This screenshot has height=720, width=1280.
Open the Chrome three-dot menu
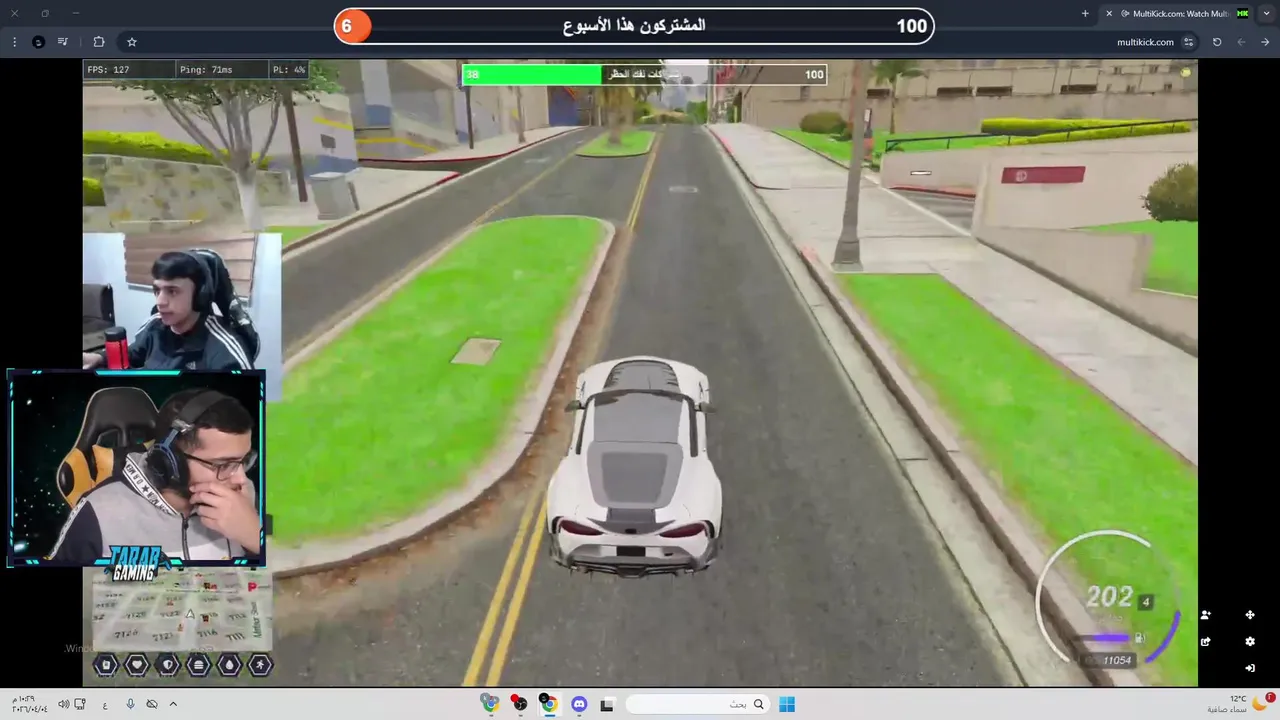click(x=14, y=42)
